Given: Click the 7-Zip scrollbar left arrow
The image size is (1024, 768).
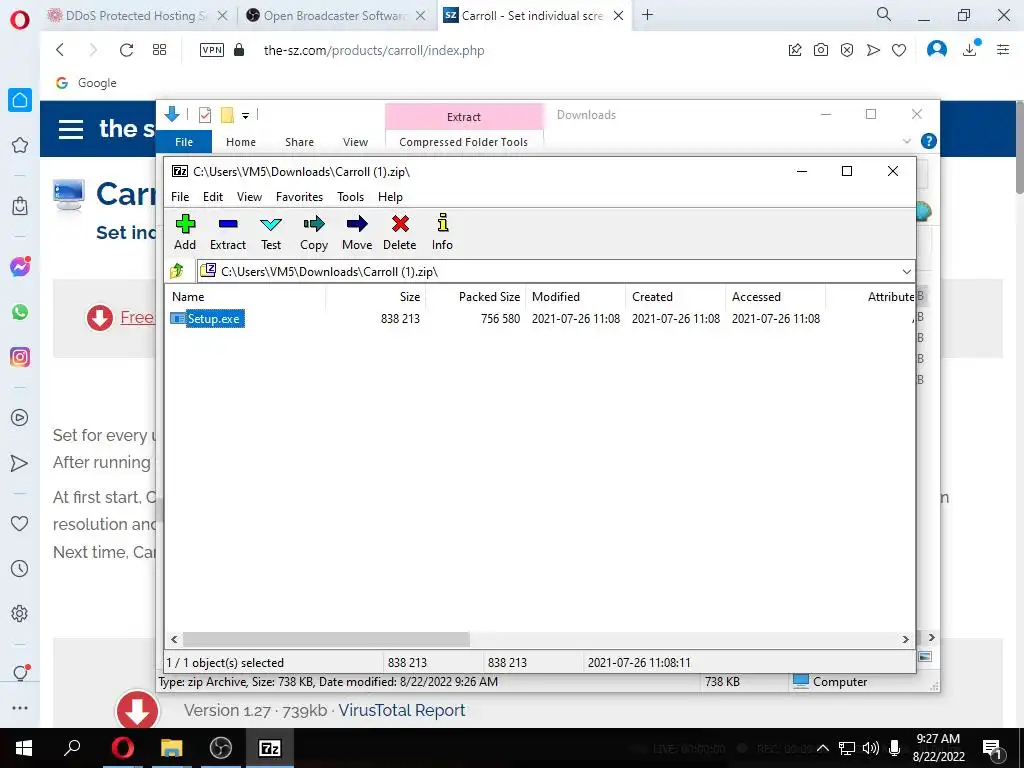Looking at the screenshot, I should click(174, 639).
